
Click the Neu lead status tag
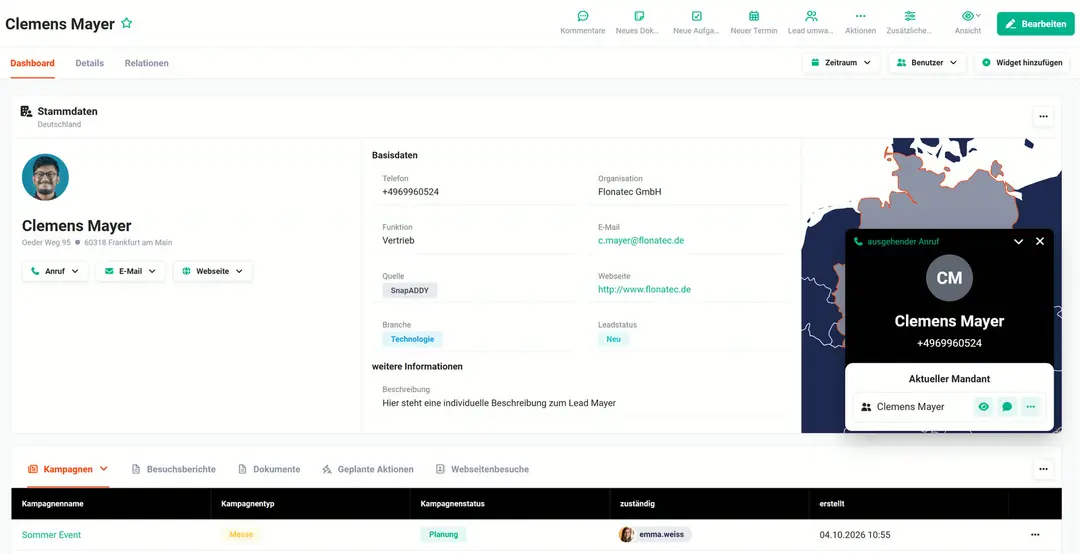click(613, 339)
